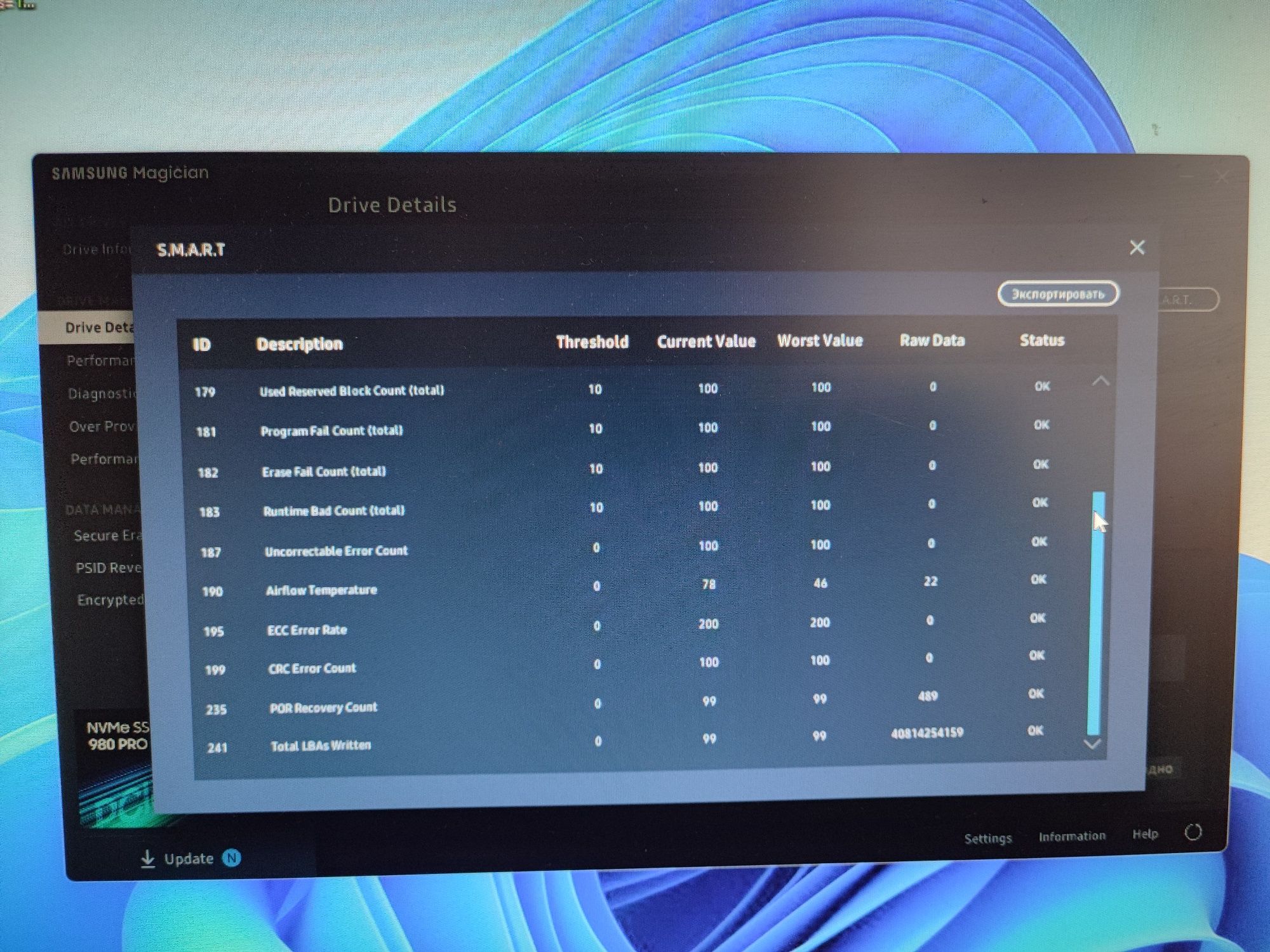Click the Raw Data column header
1270x952 pixels.
point(932,340)
